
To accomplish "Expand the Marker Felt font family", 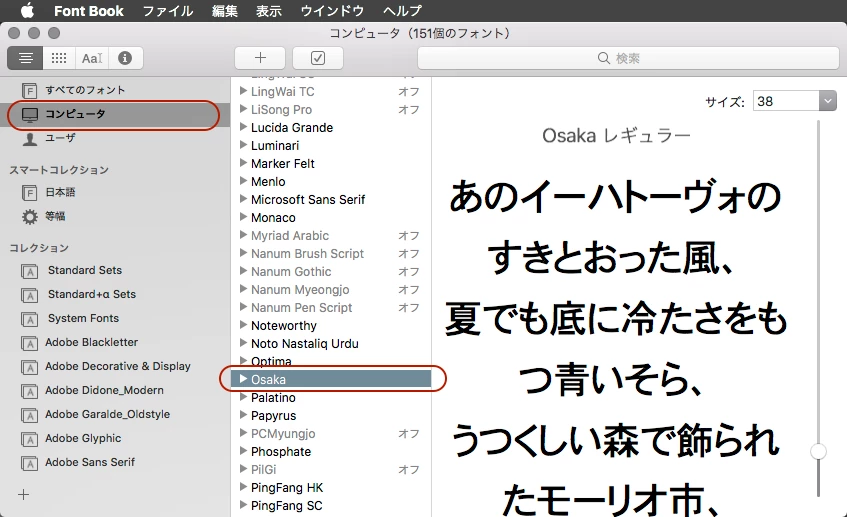I will (243, 163).
